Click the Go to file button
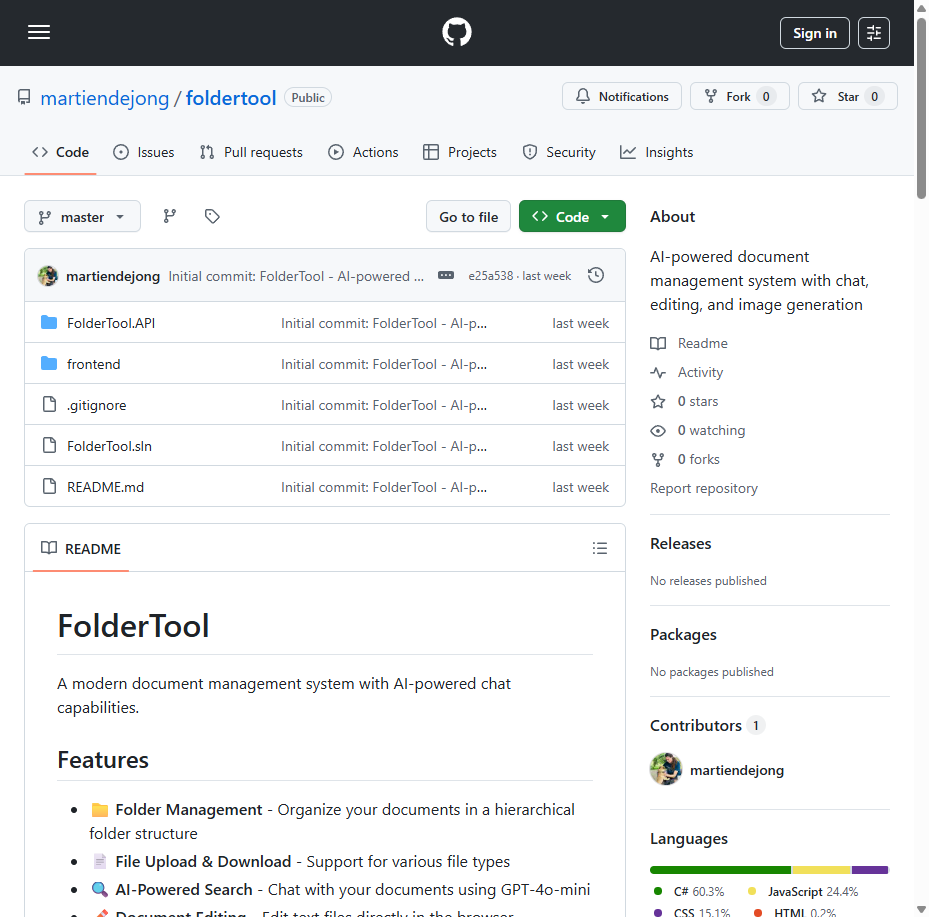The width and height of the screenshot is (929, 917). click(x=468, y=217)
